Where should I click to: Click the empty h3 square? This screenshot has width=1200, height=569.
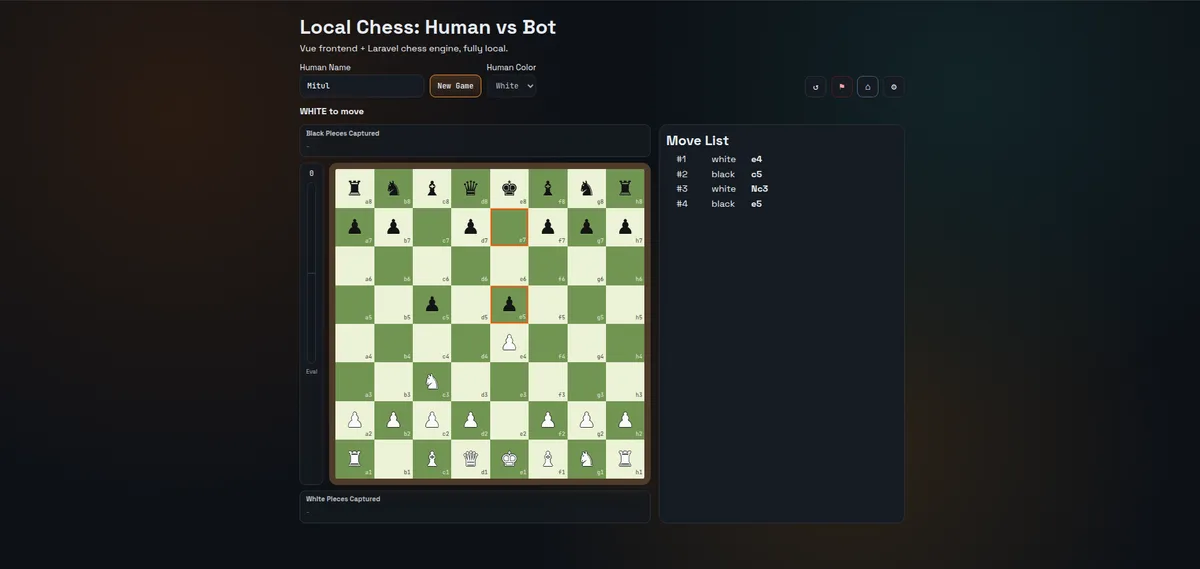click(626, 381)
